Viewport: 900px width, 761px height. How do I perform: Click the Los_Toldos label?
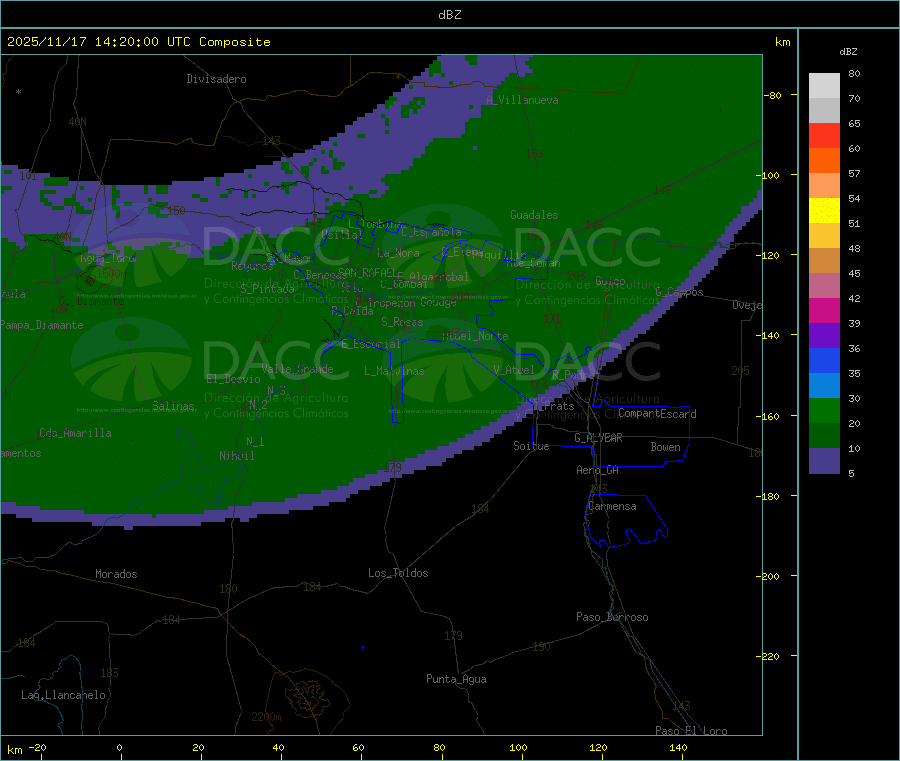coord(398,573)
